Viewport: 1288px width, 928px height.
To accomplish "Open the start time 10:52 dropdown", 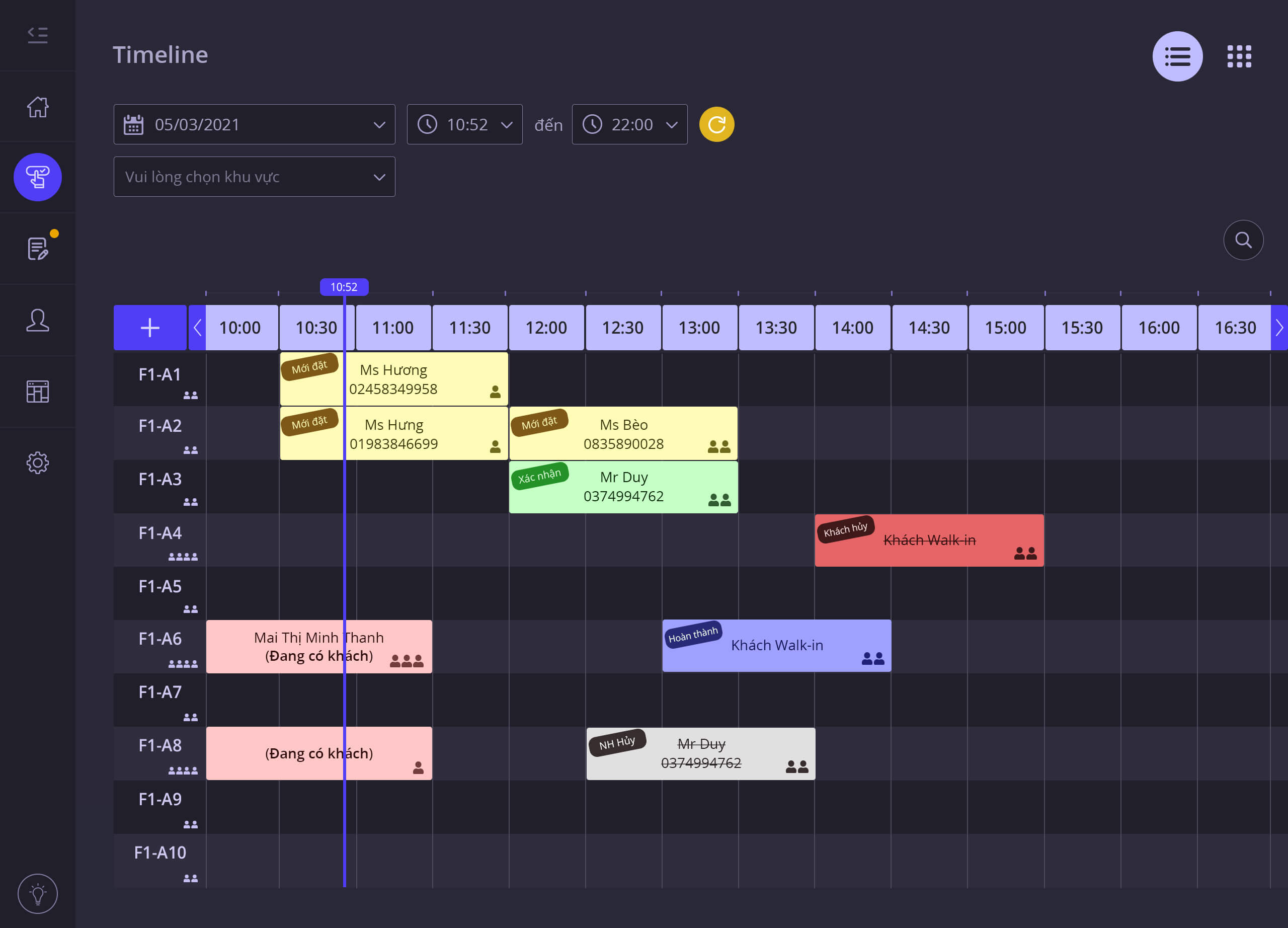I will [x=464, y=124].
